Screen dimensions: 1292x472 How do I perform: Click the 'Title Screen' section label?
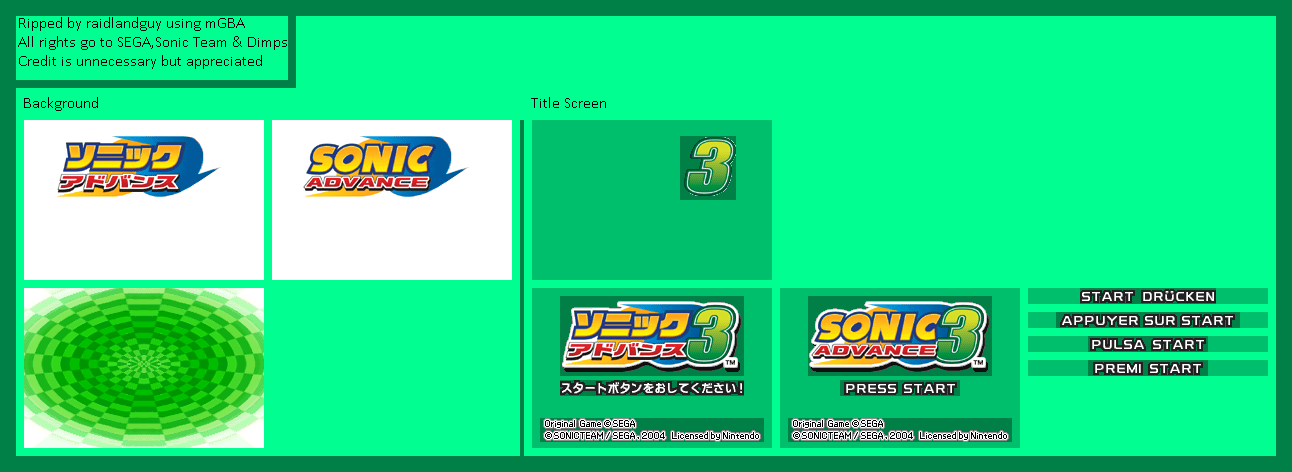coord(568,103)
